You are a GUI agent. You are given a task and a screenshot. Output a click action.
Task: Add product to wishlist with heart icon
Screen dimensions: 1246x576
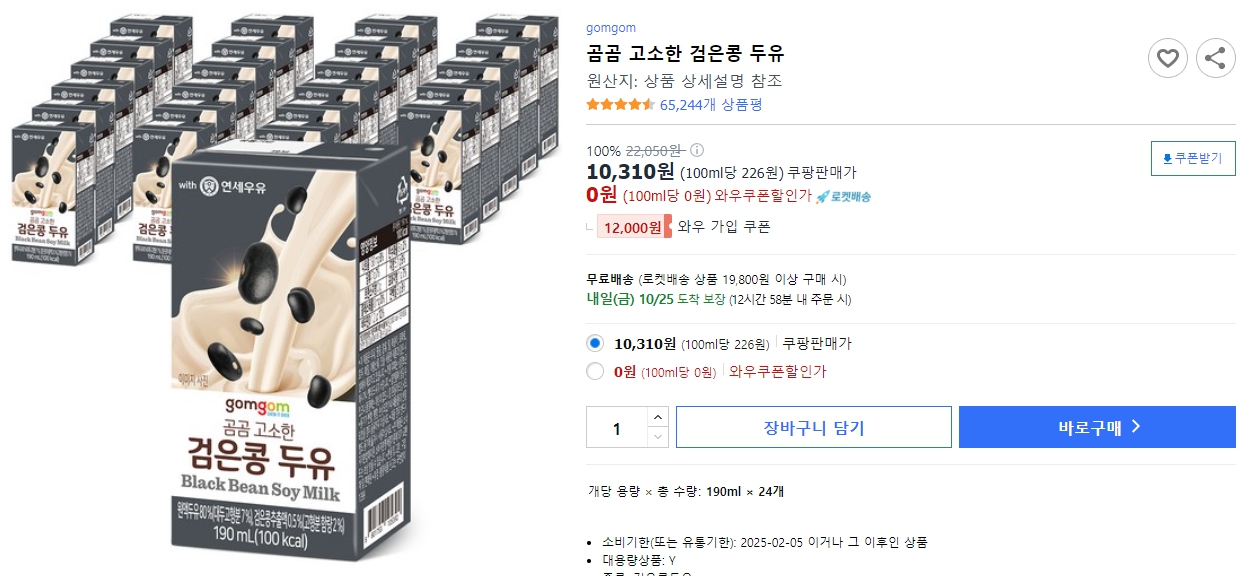[x=1167, y=58]
